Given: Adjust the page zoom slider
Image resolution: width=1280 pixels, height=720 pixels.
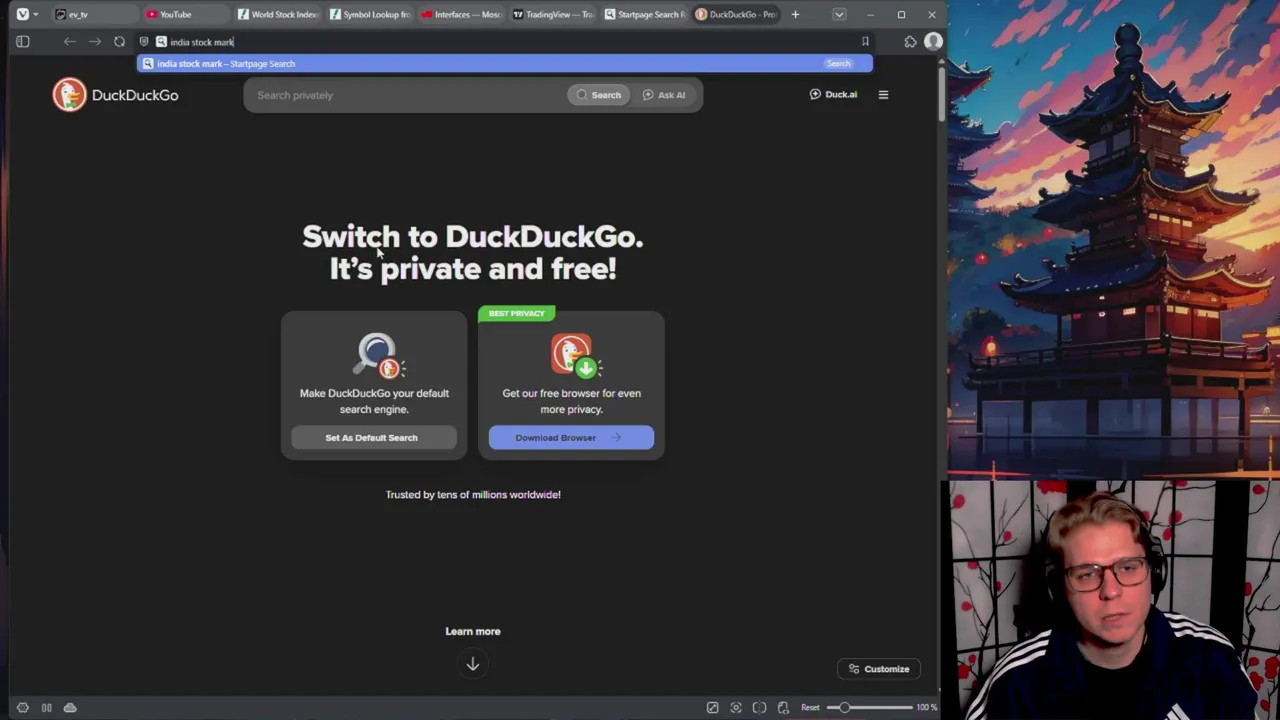Looking at the screenshot, I should pos(870,708).
